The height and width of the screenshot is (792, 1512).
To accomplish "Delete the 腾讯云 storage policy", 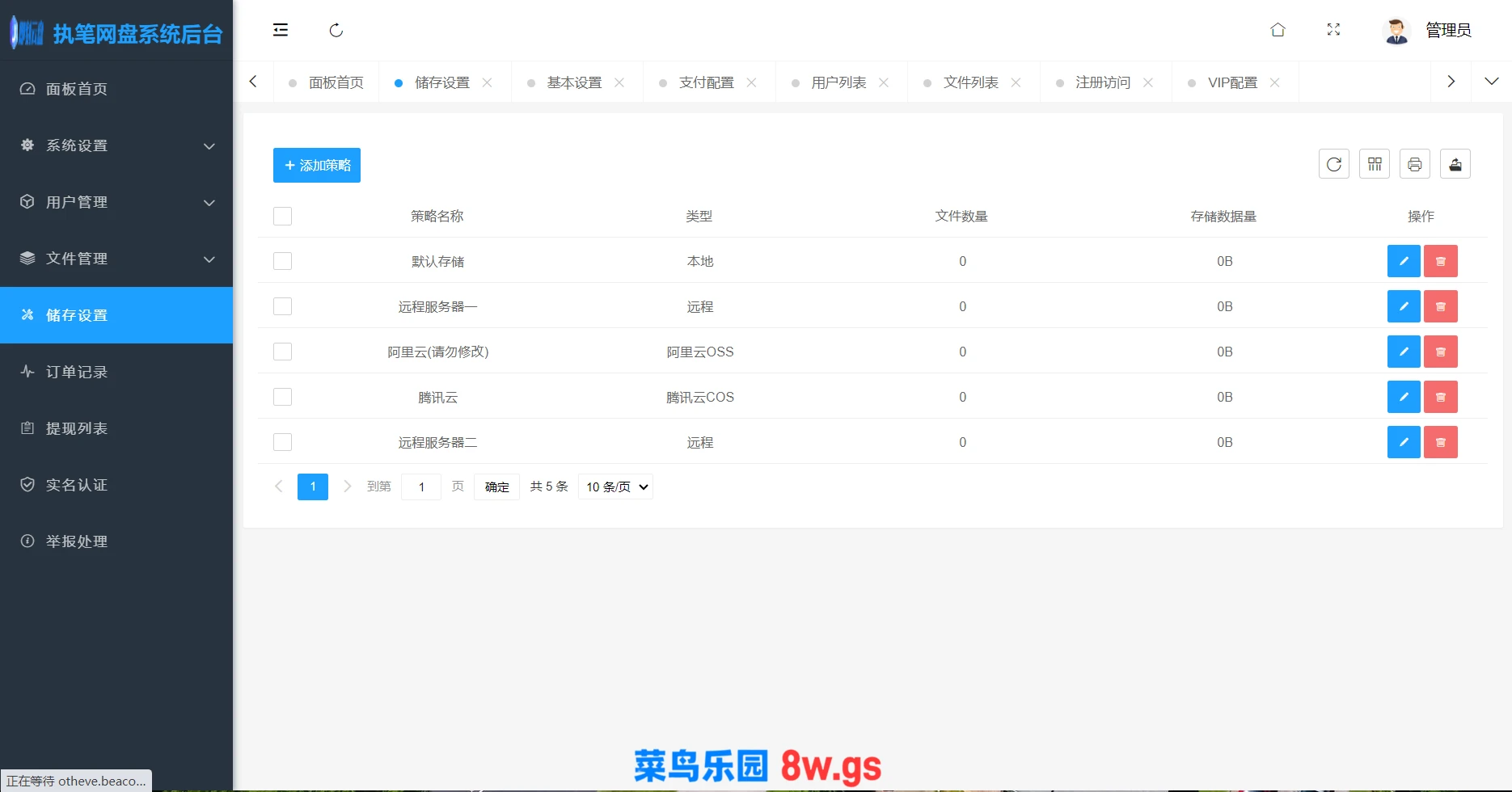I will point(1440,397).
